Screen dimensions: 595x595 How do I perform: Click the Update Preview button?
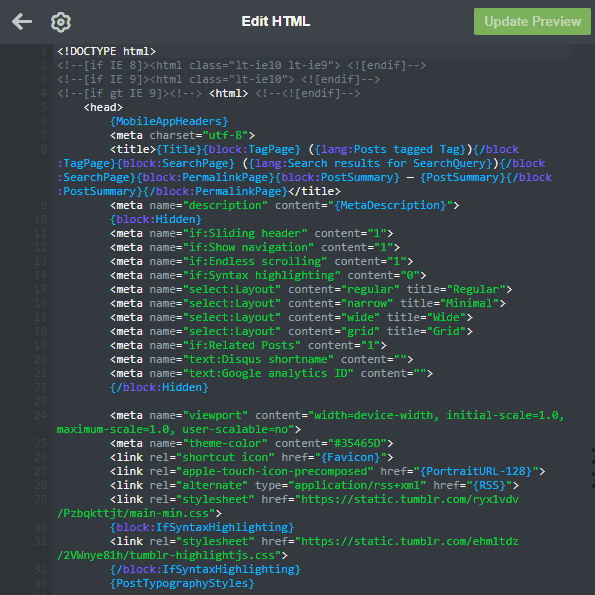tap(532, 22)
